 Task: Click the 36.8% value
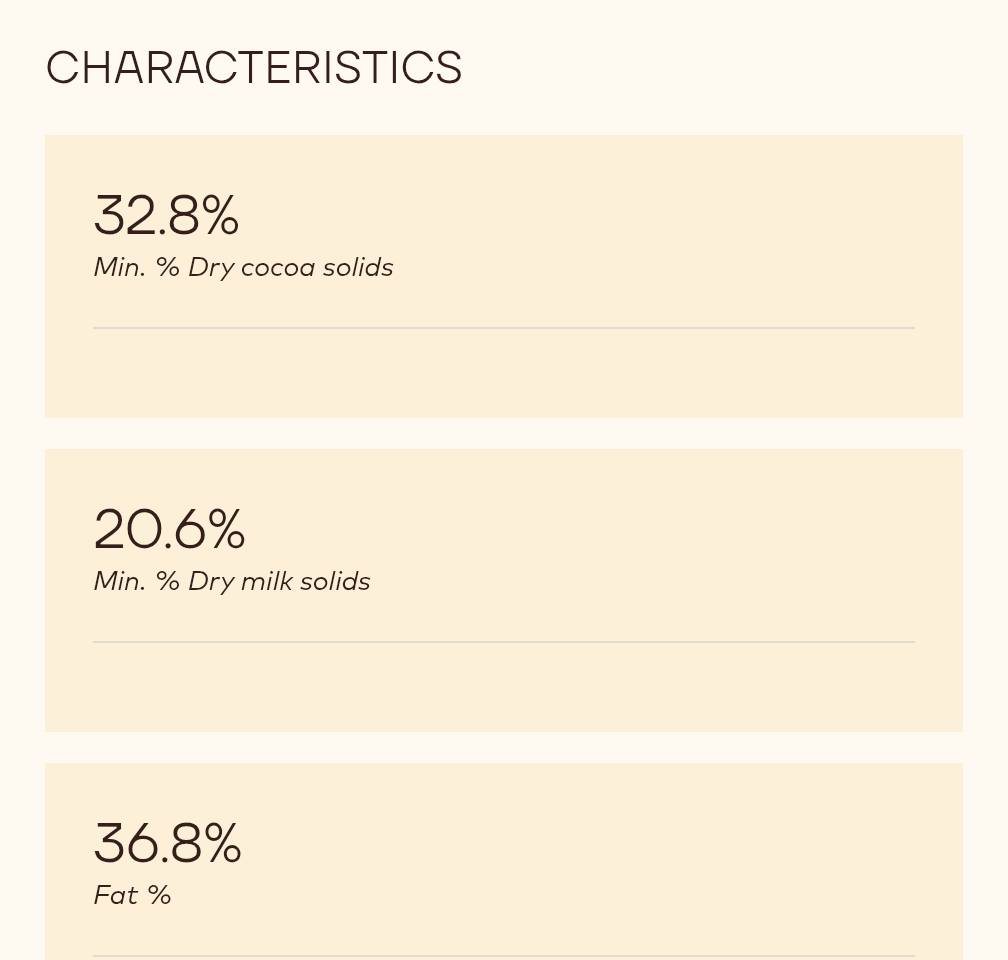168,844
